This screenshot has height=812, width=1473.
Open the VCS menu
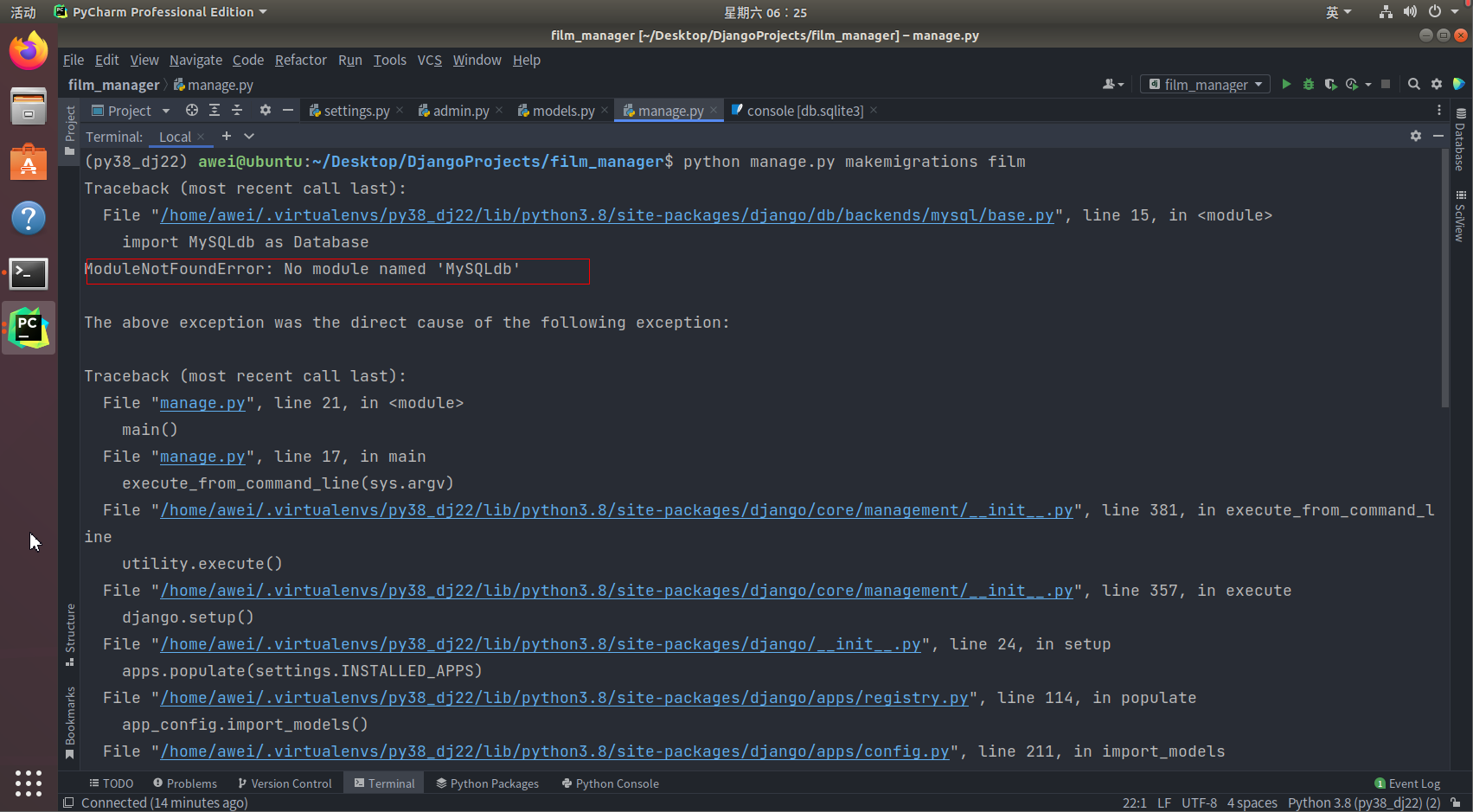click(430, 60)
